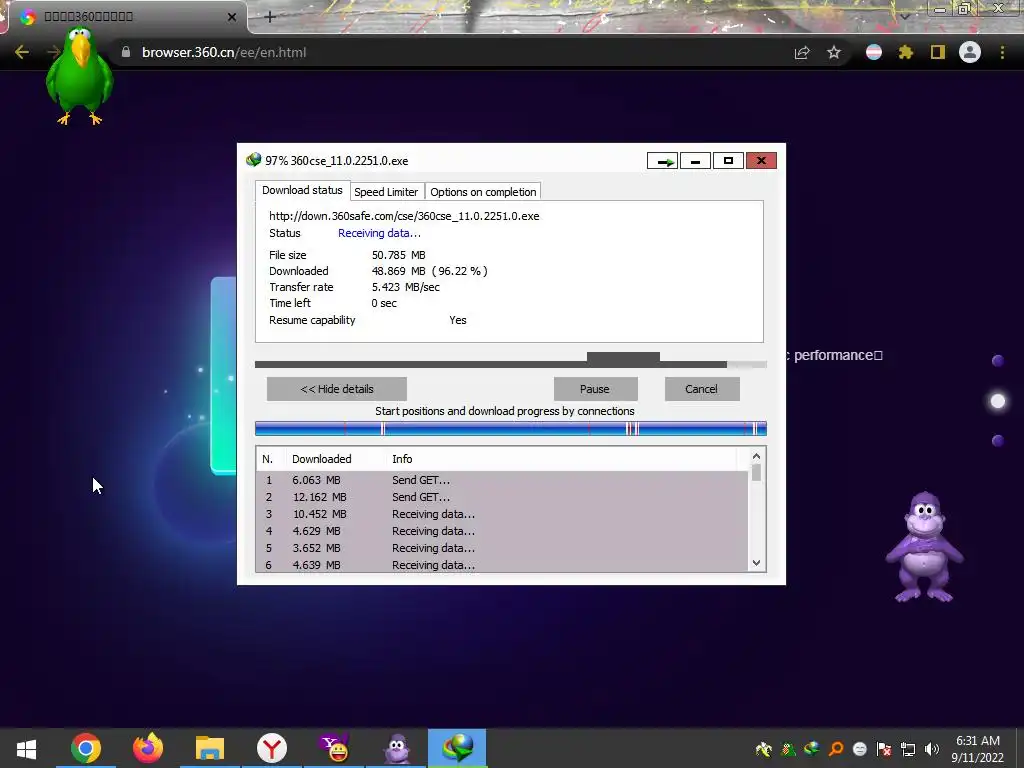The width and height of the screenshot is (1024, 768).
Task: Open the Chrome three-dot menu
Action: point(1002,52)
